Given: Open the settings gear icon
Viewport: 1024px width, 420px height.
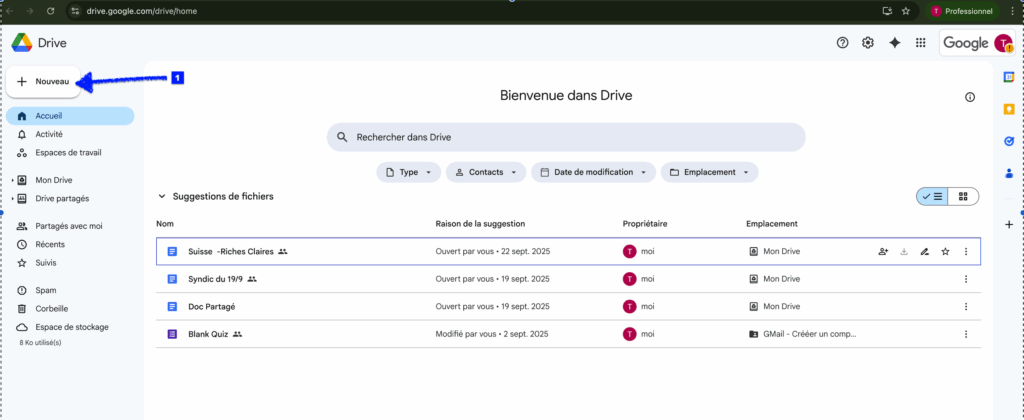Looking at the screenshot, I should coord(868,43).
